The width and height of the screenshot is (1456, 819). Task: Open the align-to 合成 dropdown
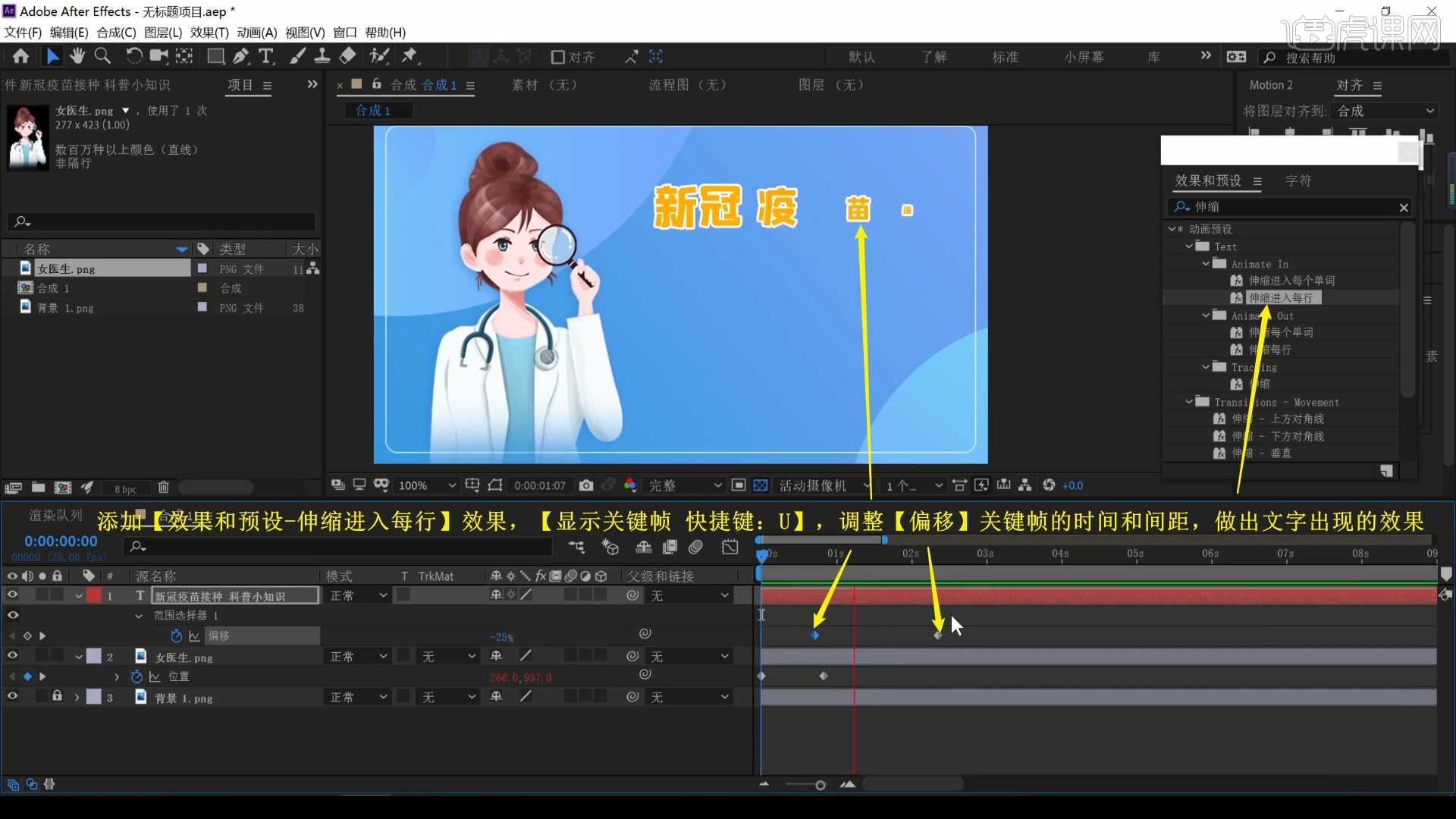[x=1386, y=111]
